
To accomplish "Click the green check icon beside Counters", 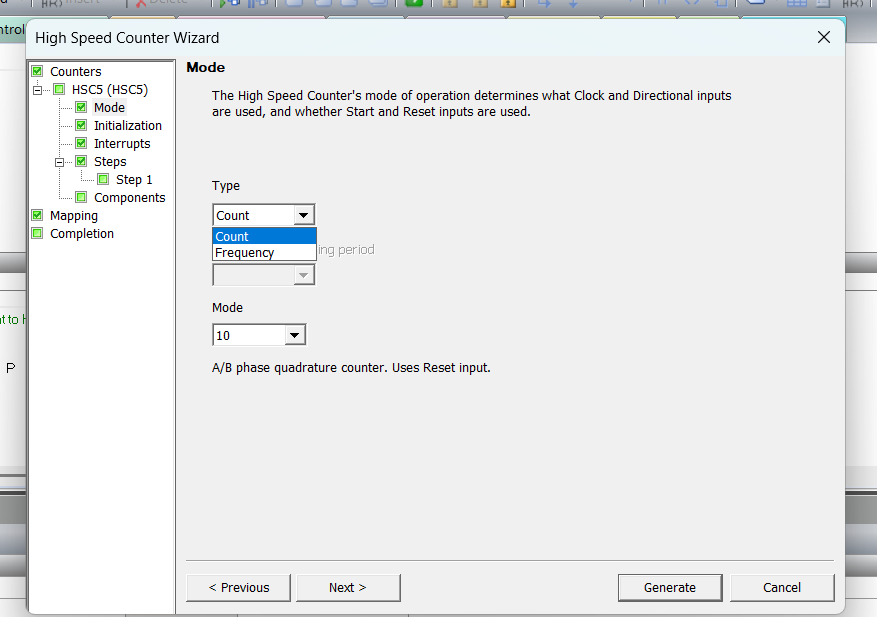I will [x=38, y=72].
